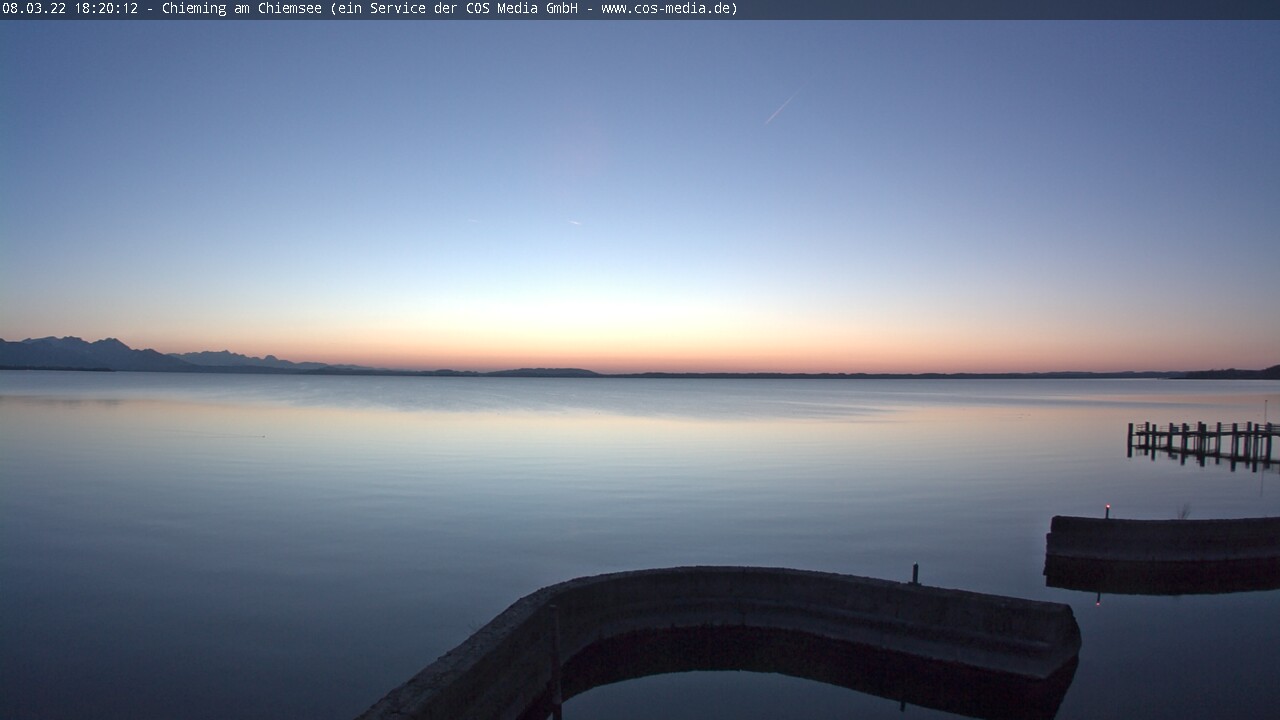Click the curved concrete breakwater in foreground
The height and width of the screenshot is (720, 1280).
coord(800,600)
